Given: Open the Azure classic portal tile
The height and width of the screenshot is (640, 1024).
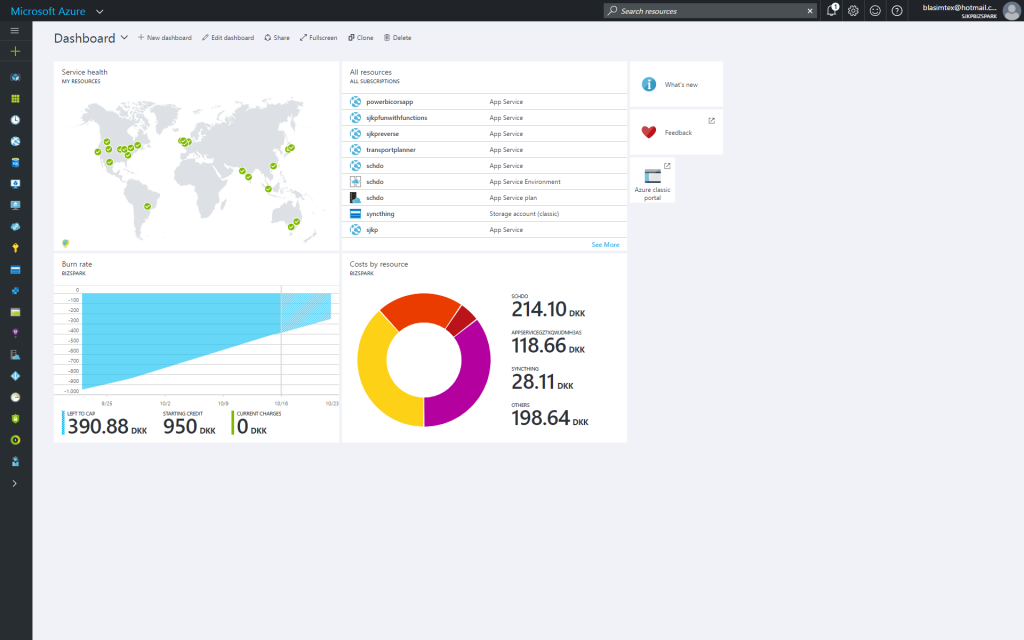Looking at the screenshot, I should (652, 180).
